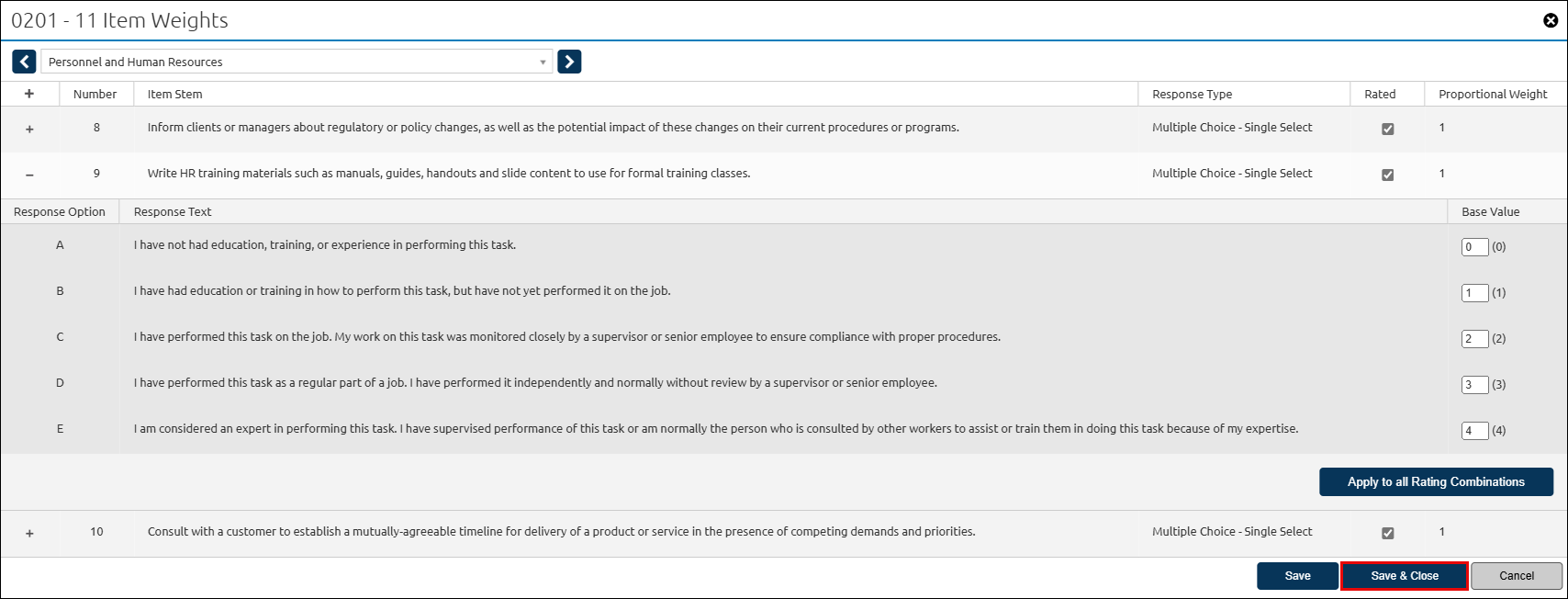Screen dimensions: 1568x599
Task: Click the Save & Close button
Action: click(x=1405, y=576)
